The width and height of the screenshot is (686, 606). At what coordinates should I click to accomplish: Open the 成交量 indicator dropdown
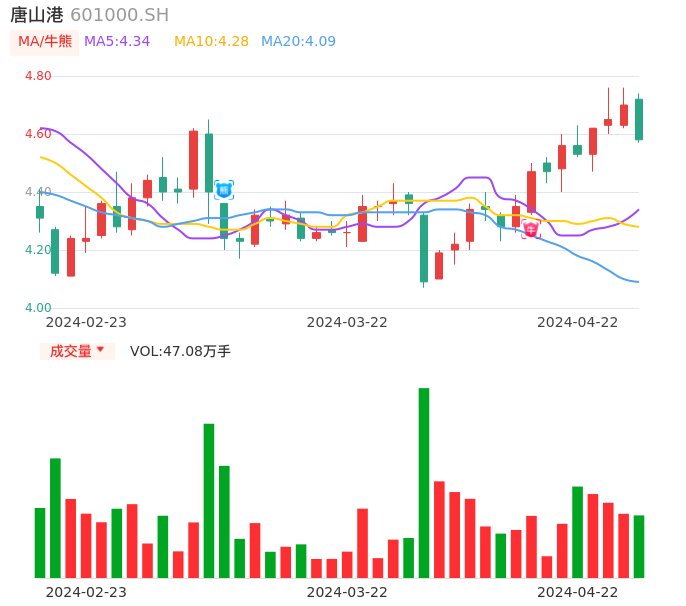click(77, 351)
